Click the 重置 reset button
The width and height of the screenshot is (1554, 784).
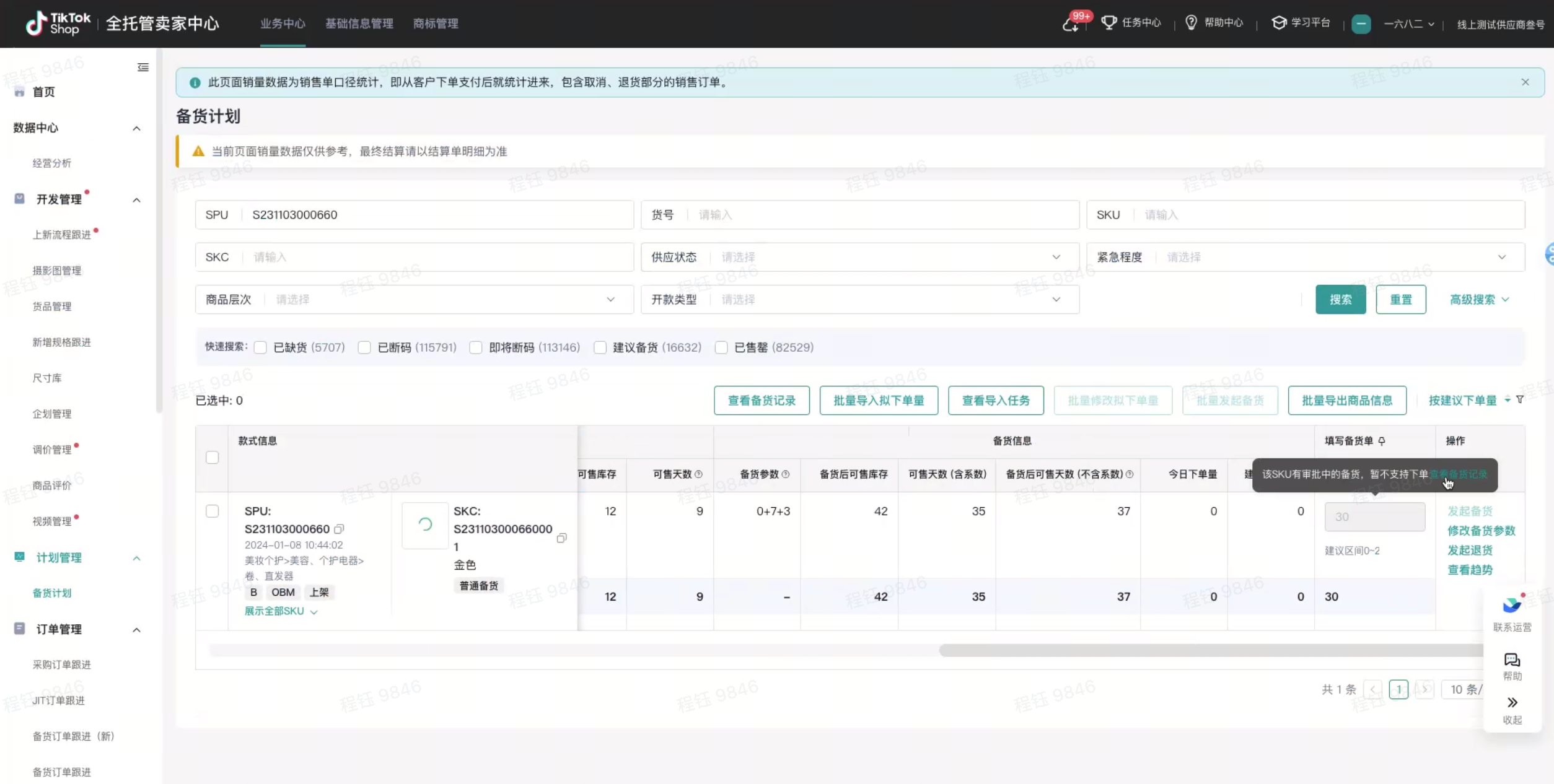[1401, 300]
